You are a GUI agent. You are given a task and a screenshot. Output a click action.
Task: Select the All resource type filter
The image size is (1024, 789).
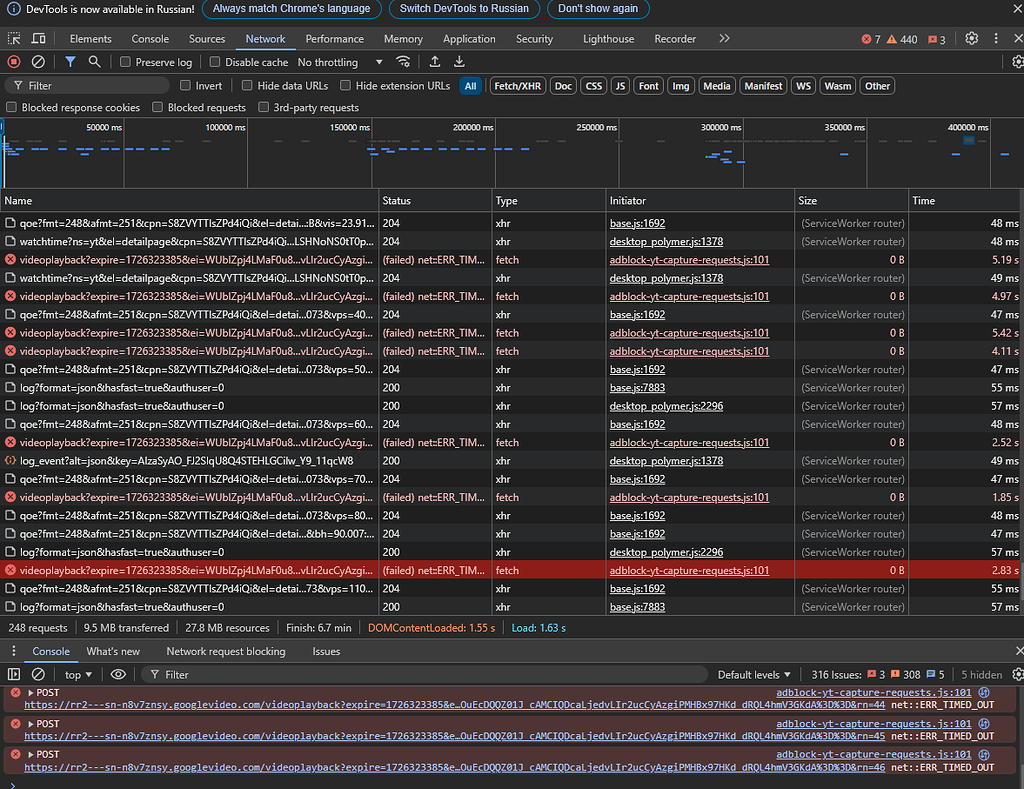pyautogui.click(x=470, y=86)
